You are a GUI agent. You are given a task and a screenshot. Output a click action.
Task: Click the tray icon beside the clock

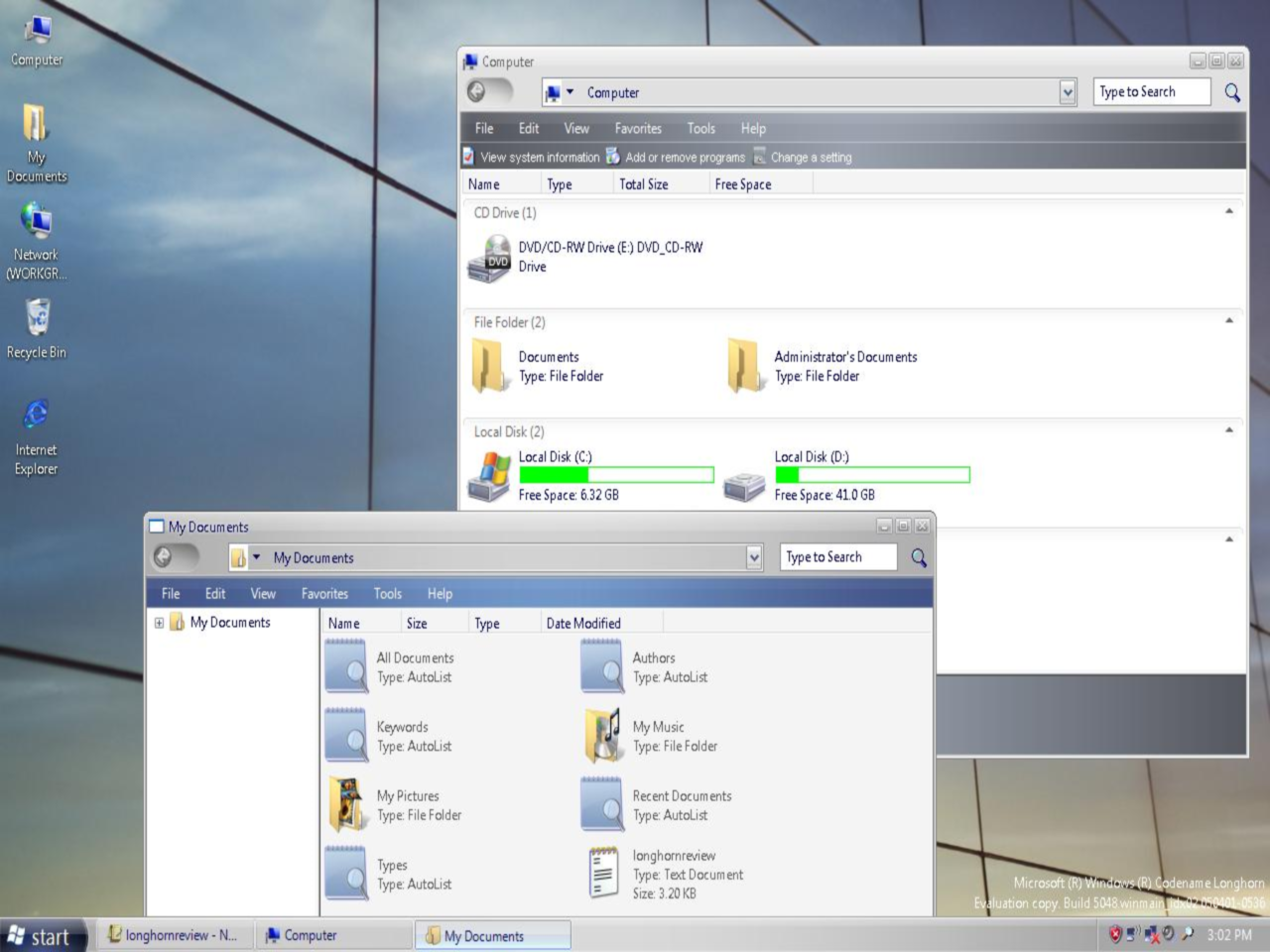(1188, 934)
